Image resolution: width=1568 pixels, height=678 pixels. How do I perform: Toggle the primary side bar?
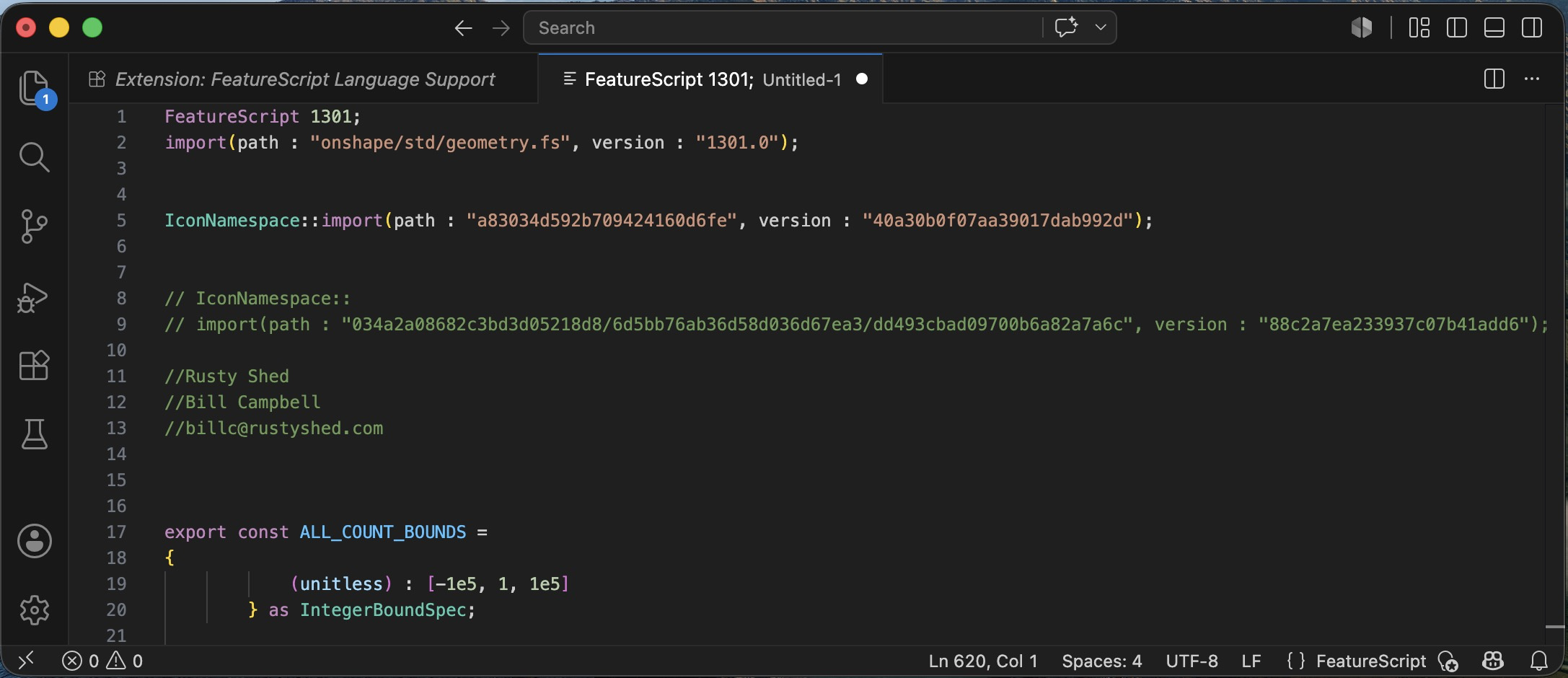pos(1457,27)
